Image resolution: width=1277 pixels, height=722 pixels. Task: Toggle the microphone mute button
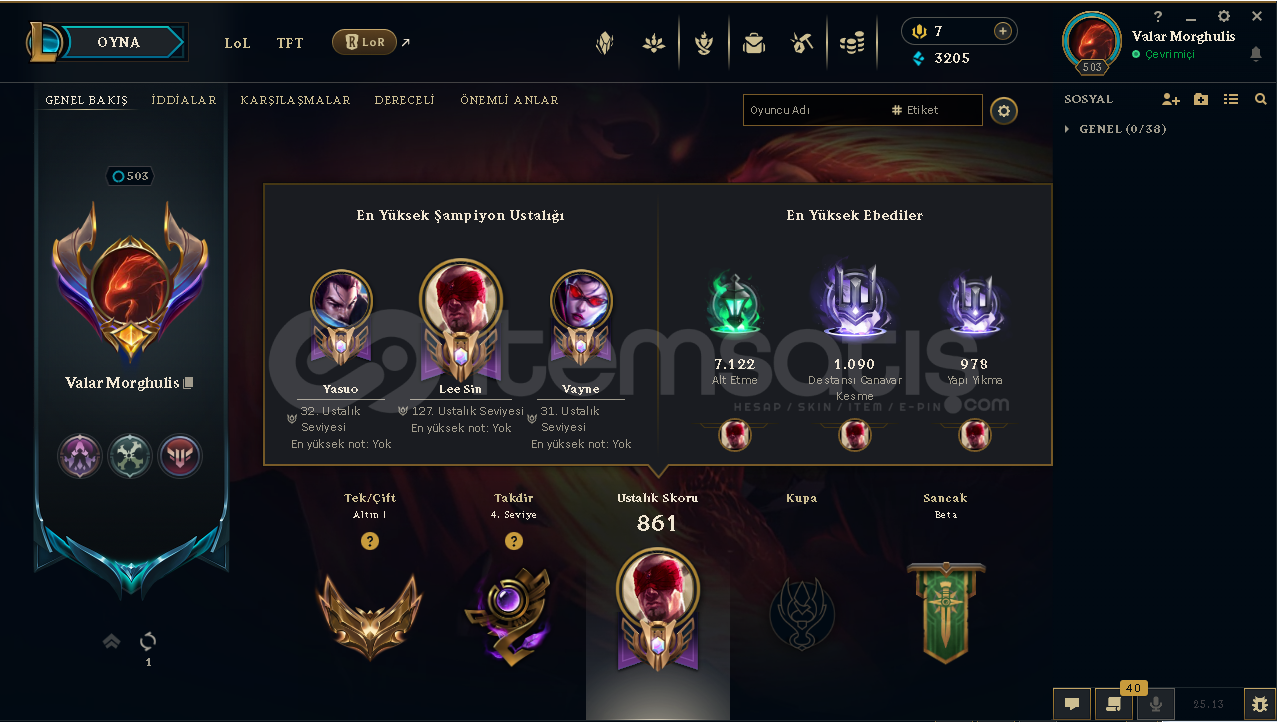(x=1156, y=704)
